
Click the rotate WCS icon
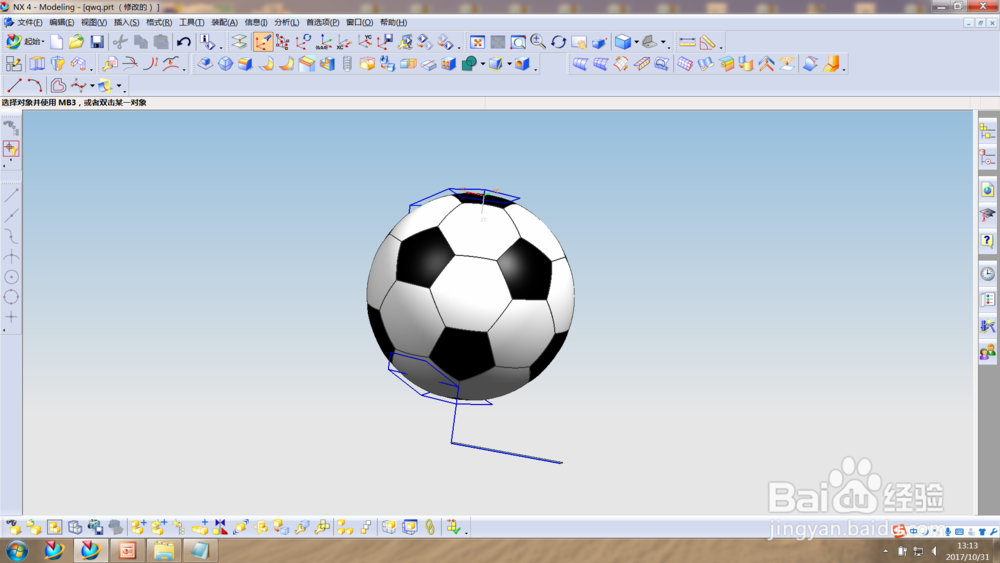[x=303, y=42]
